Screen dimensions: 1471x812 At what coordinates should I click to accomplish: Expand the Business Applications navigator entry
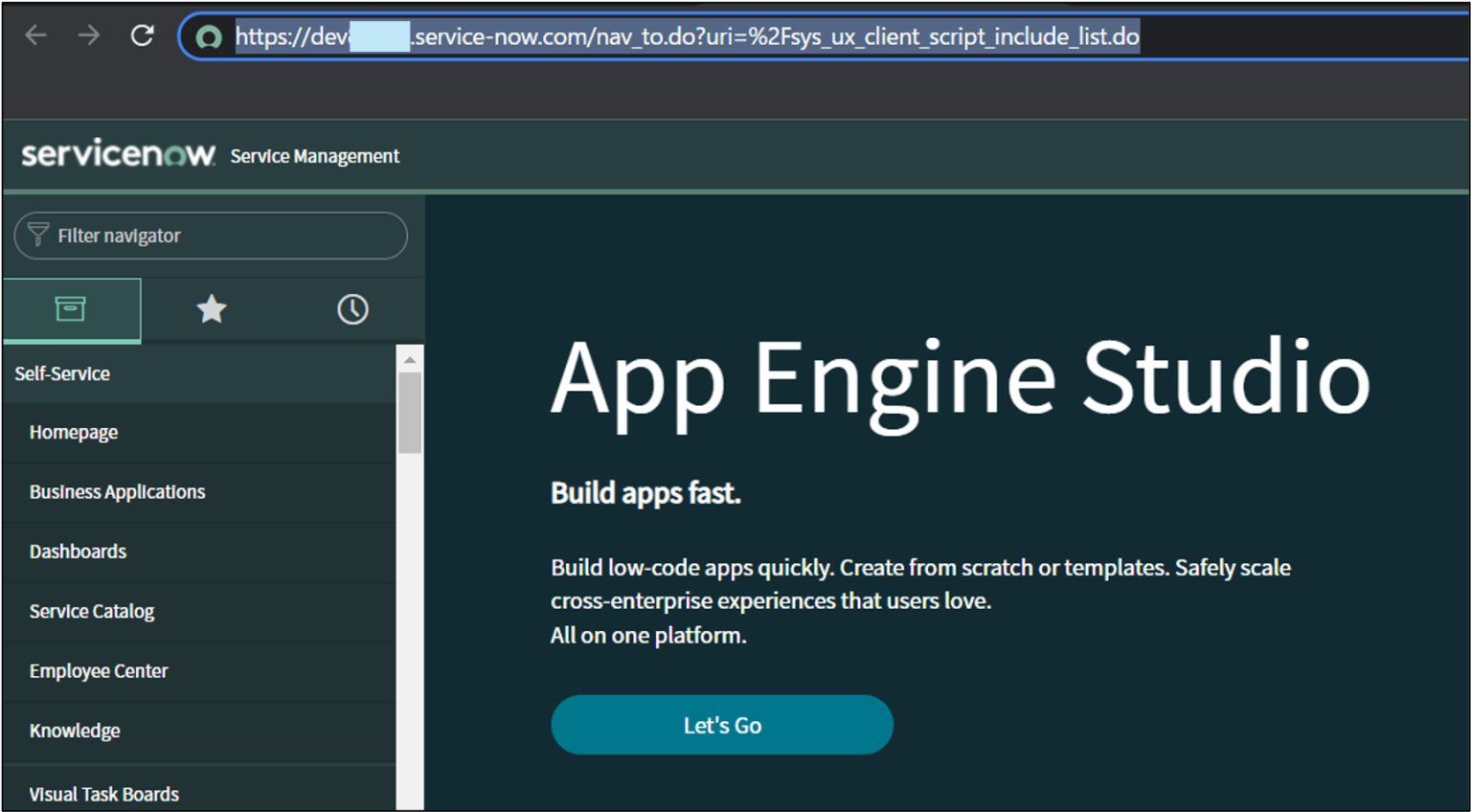pyautogui.click(x=117, y=491)
